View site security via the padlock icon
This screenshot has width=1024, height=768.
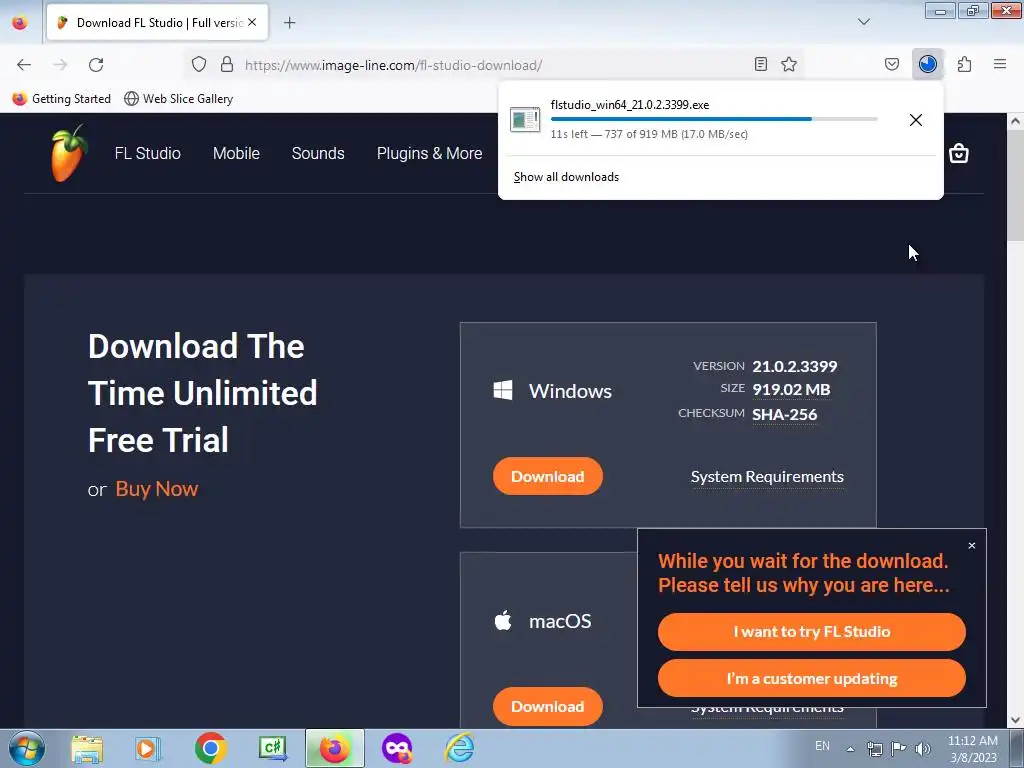[x=227, y=64]
